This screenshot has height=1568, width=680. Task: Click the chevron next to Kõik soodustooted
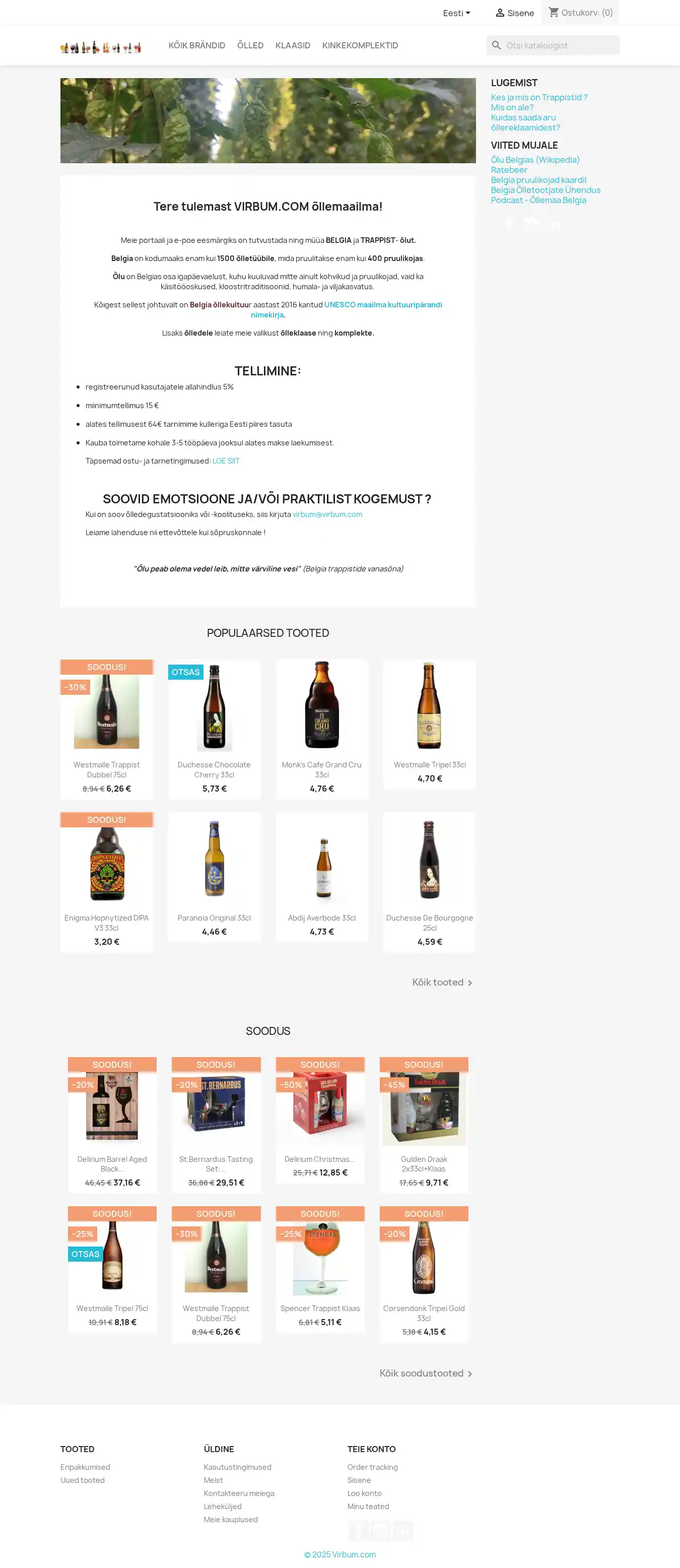pyautogui.click(x=469, y=1374)
